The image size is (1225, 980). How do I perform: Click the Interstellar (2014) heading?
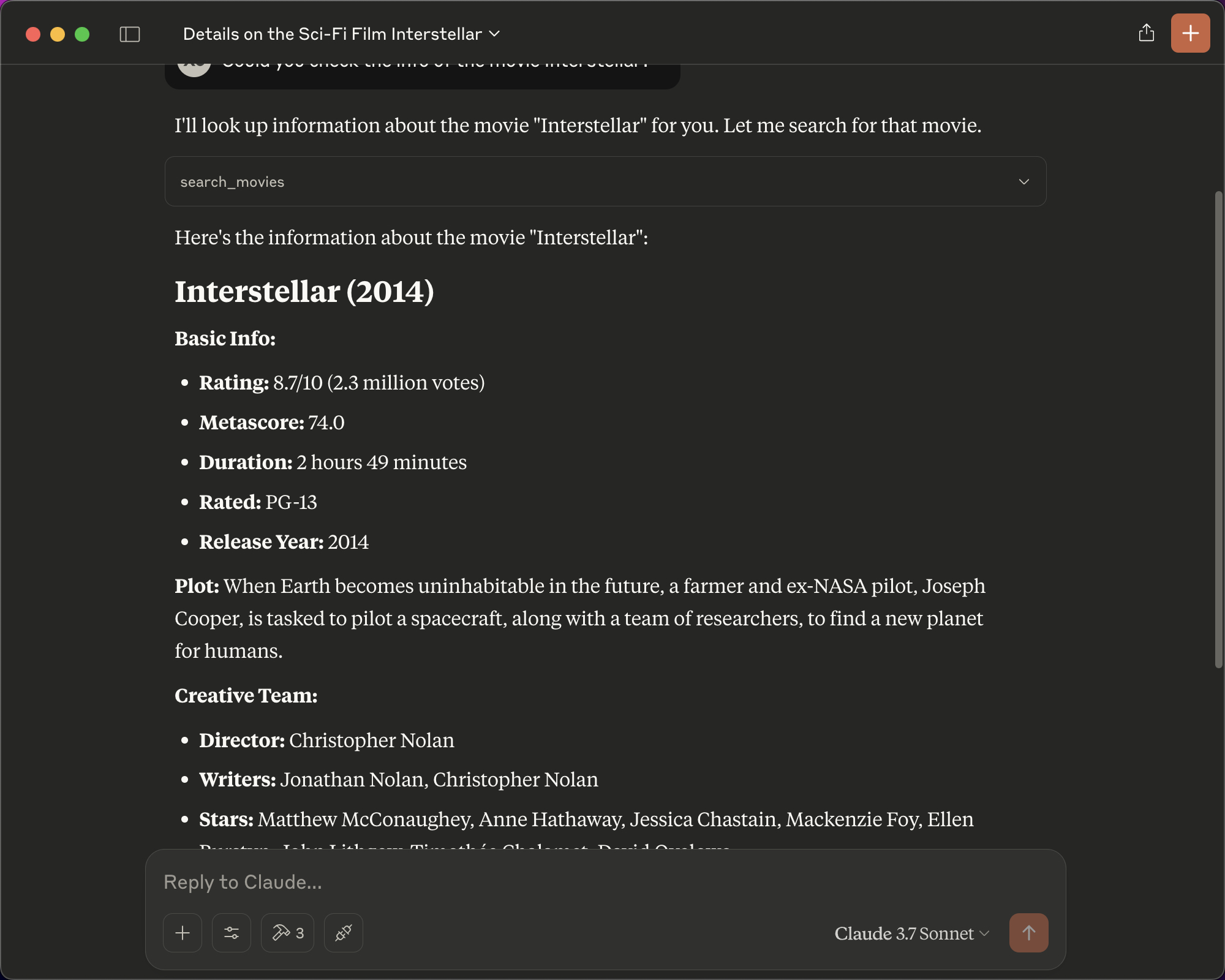pyautogui.click(x=304, y=292)
